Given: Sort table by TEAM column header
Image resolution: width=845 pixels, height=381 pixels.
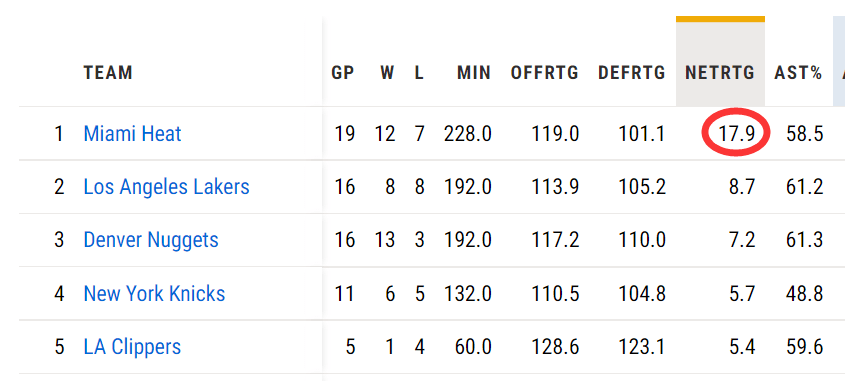Looking at the screenshot, I should 108,73.
